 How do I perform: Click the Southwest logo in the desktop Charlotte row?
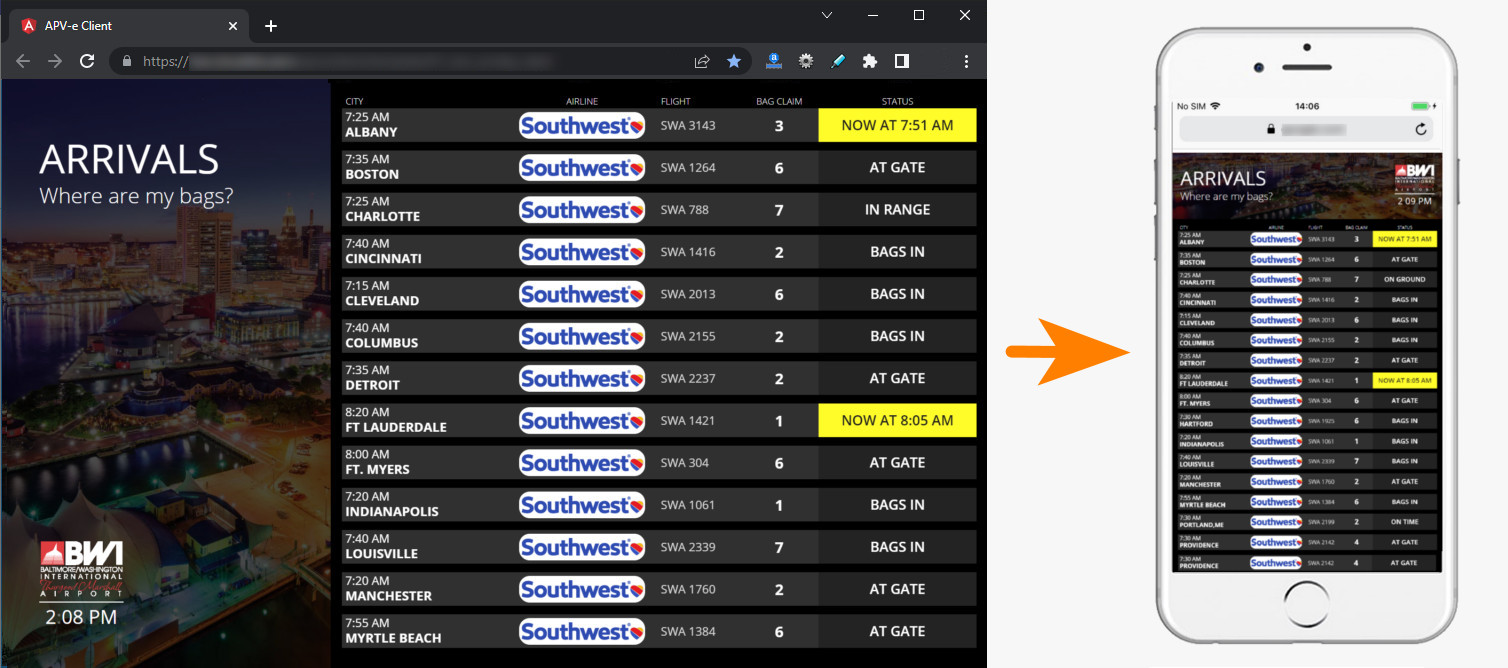(582, 210)
